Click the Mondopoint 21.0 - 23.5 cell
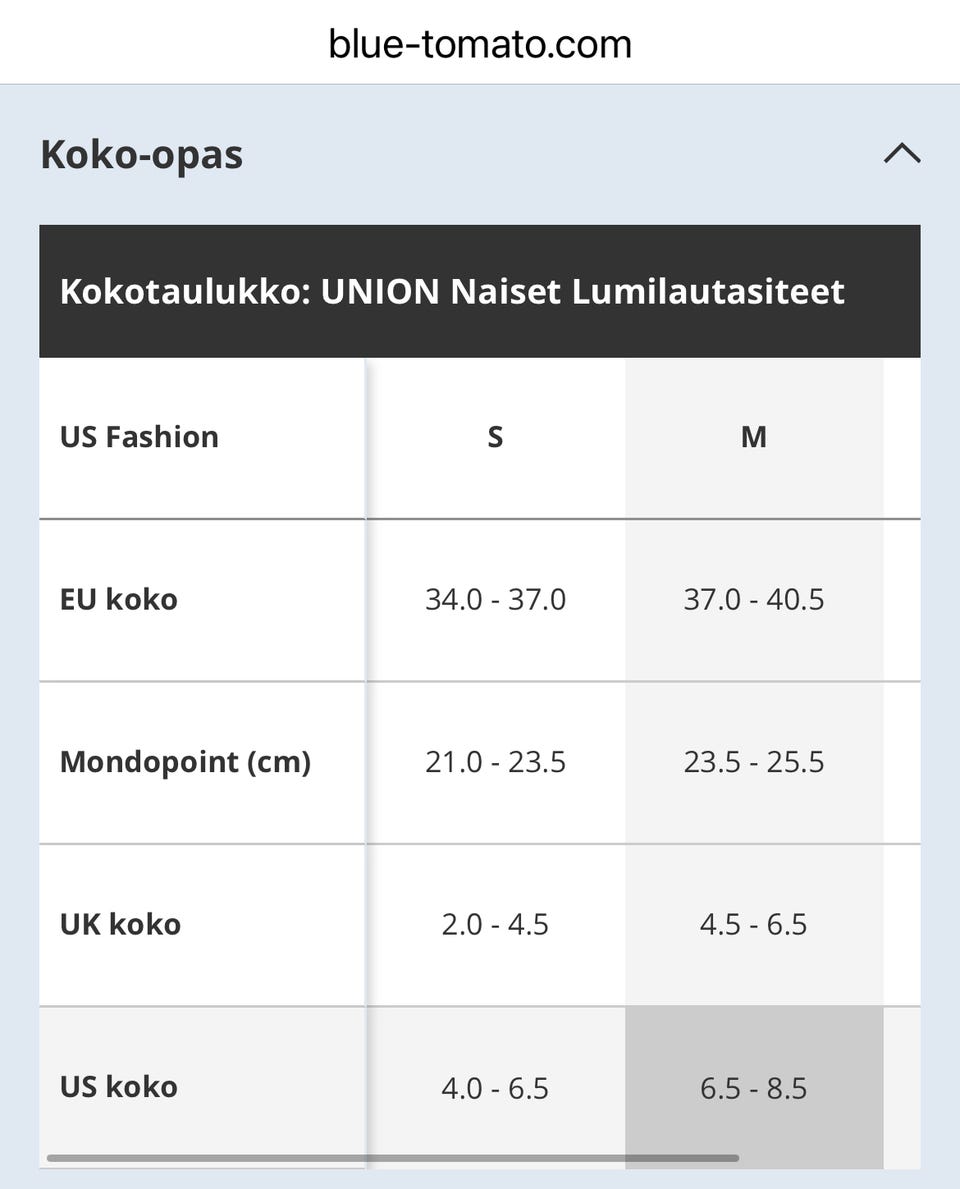Screen dimensions: 960x1189 click(x=495, y=762)
